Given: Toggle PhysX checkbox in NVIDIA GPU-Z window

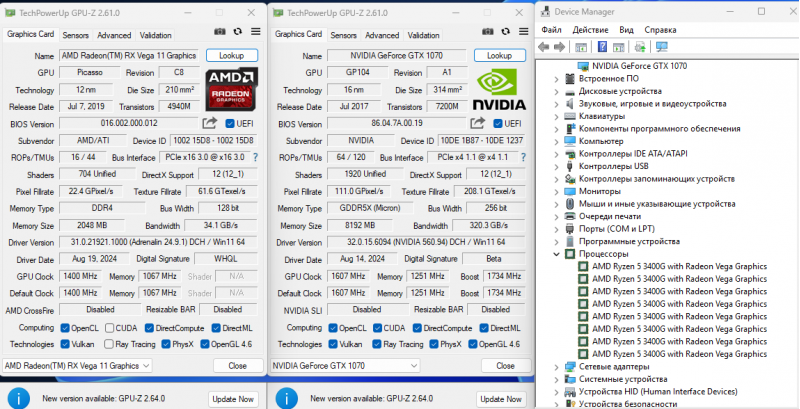Looking at the screenshot, I should coord(434,344).
